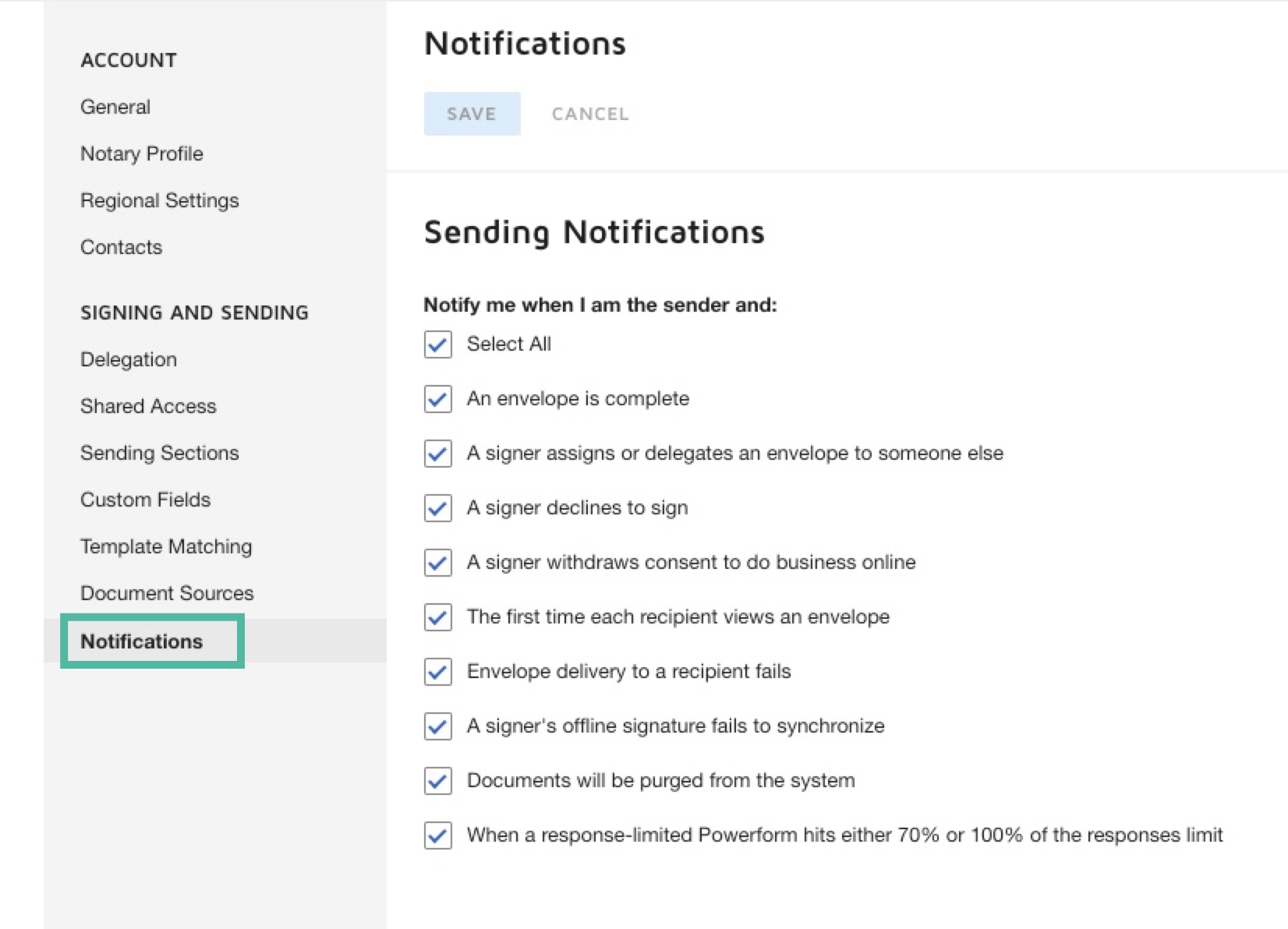
Task: Uncheck response-limited Powerform limit notification
Action: coord(438,835)
